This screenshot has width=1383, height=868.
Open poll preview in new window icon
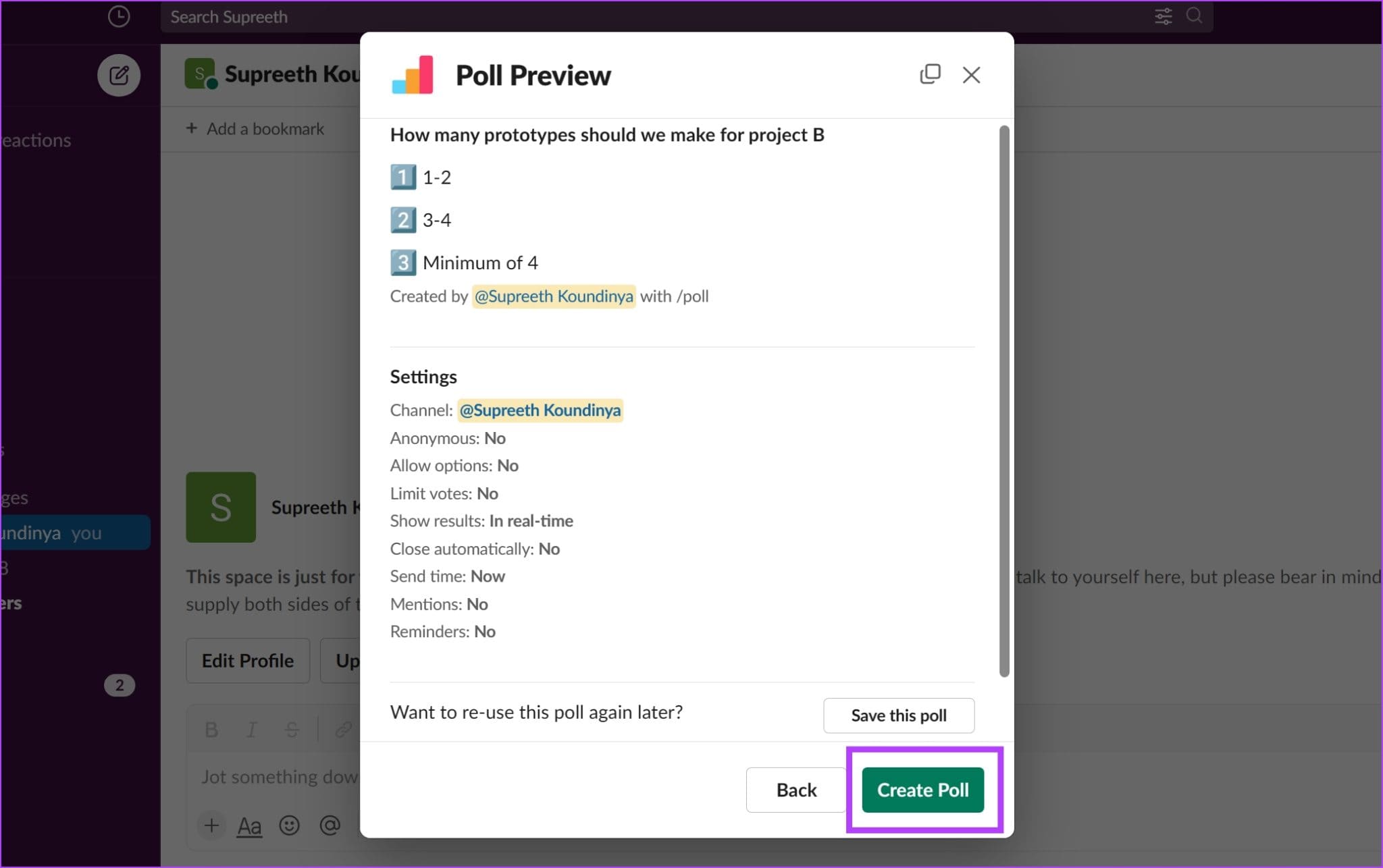pos(930,74)
